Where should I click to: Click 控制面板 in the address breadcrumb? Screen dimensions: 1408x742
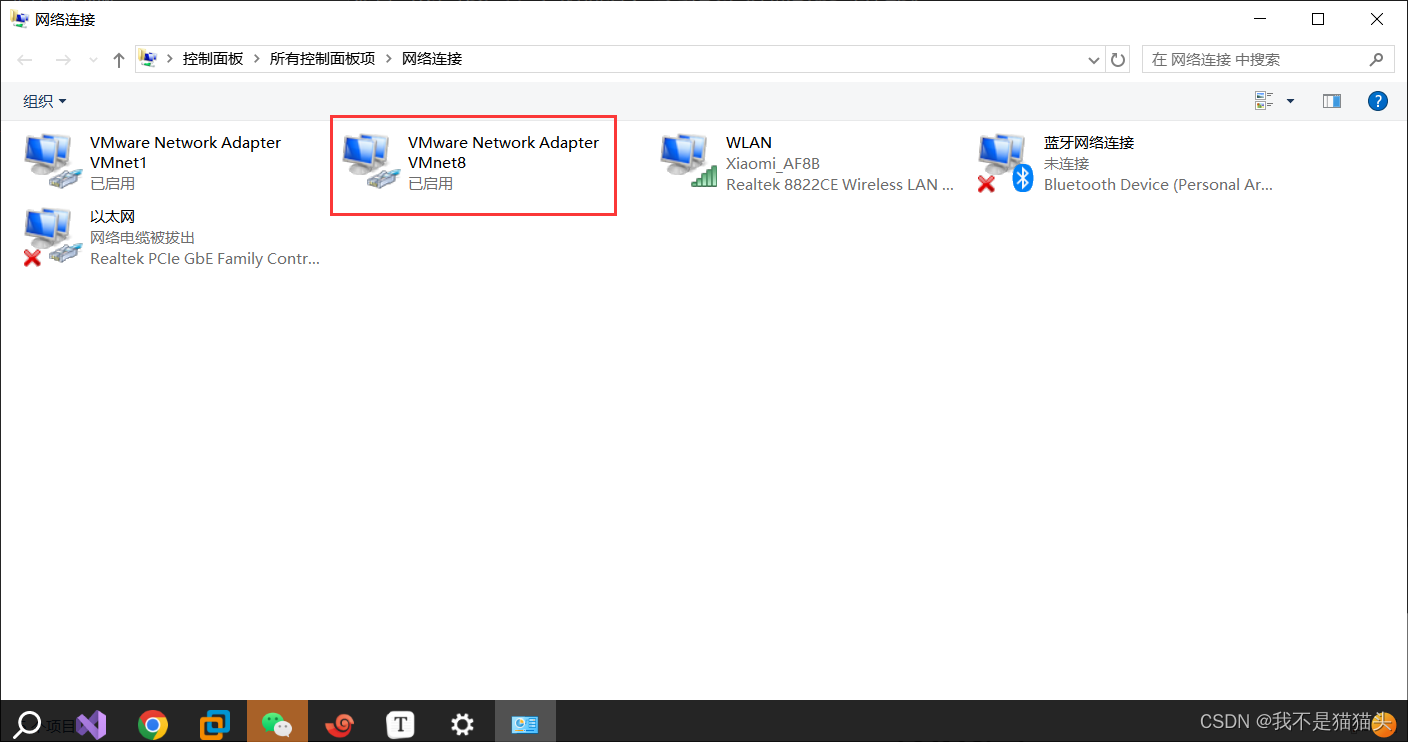click(x=213, y=59)
